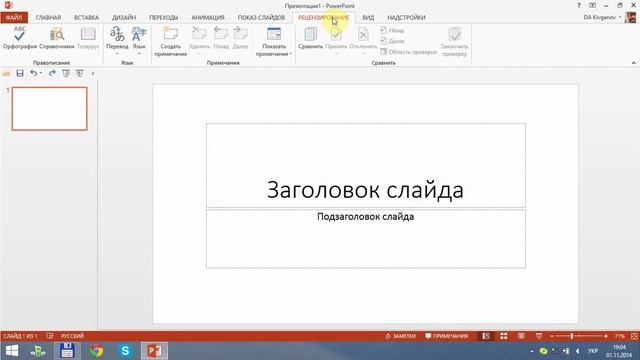Click the spell check status icon in status bar
The height and width of the screenshot is (360, 640).
(50, 336)
